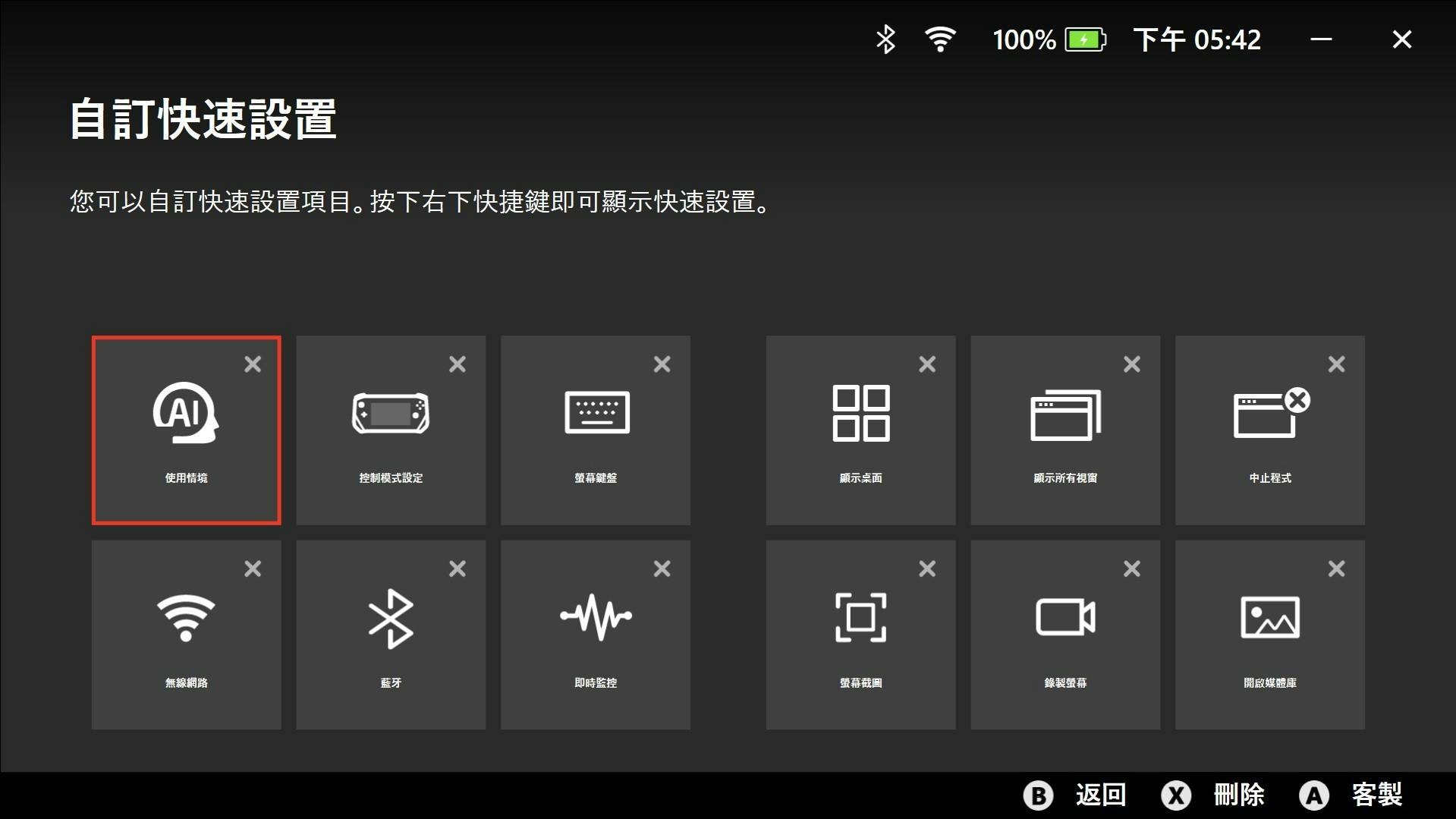This screenshot has width=1456, height=819.
Task: Remove the 螢幕截圖 tile with its X
Action: pyautogui.click(x=927, y=569)
